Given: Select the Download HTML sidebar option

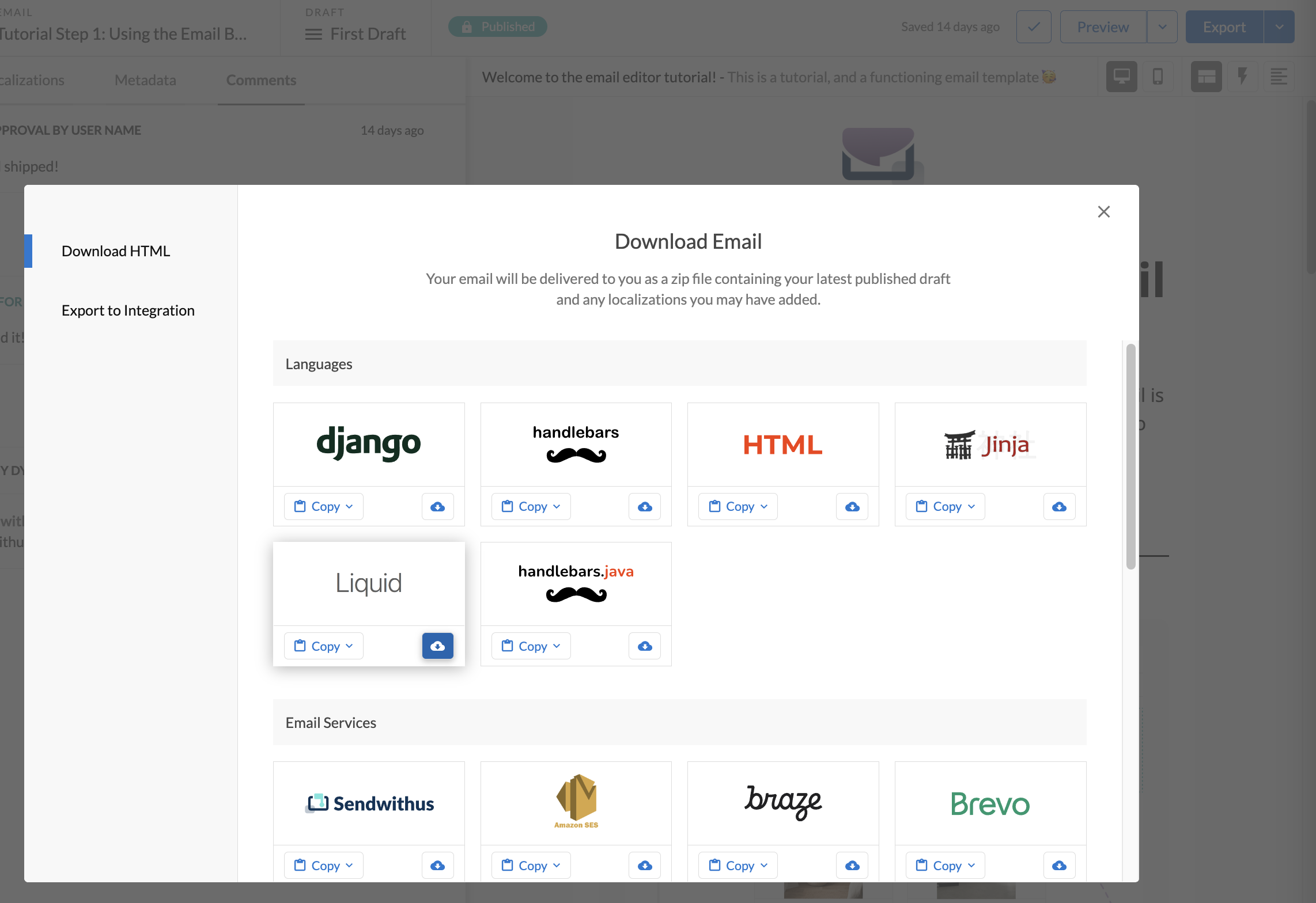Looking at the screenshot, I should (x=115, y=250).
